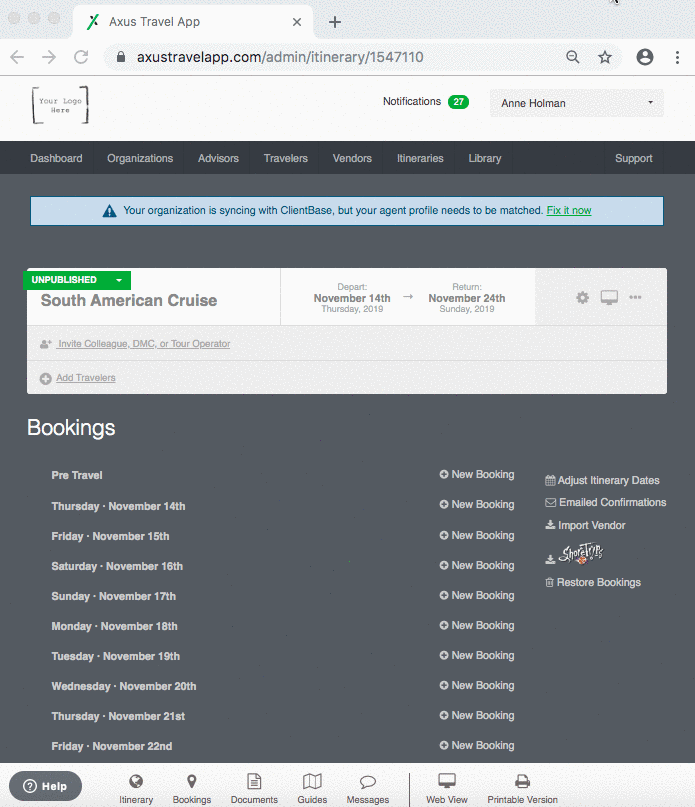Expand the UNPUBLISHED status dropdown
This screenshot has width=695, height=807.
coord(119,280)
